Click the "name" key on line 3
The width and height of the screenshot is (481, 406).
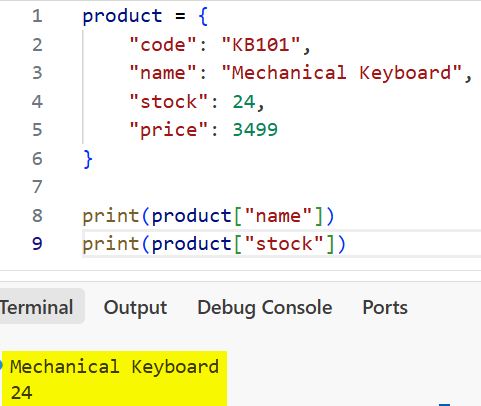163,73
